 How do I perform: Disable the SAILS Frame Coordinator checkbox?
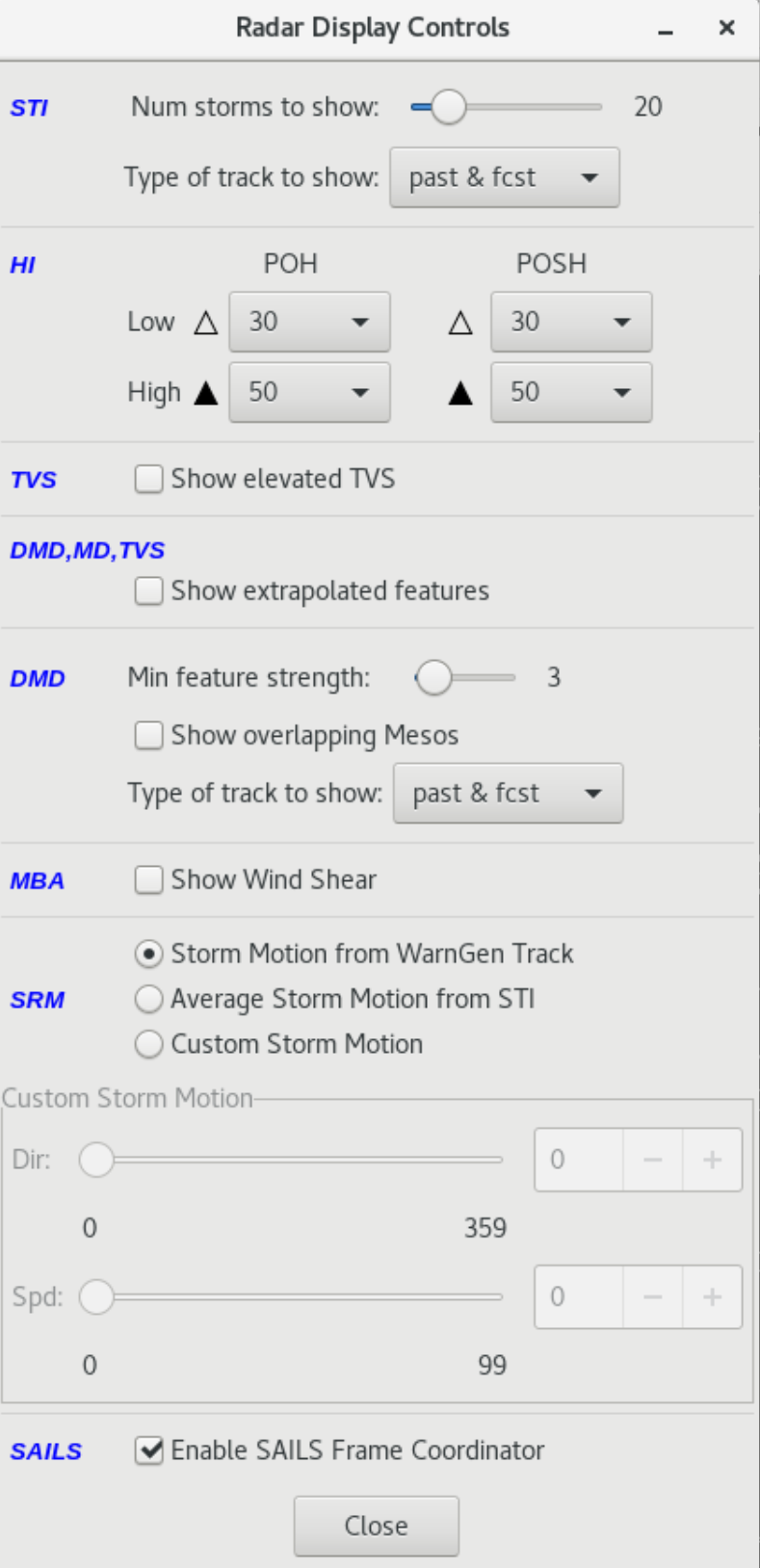148,1450
